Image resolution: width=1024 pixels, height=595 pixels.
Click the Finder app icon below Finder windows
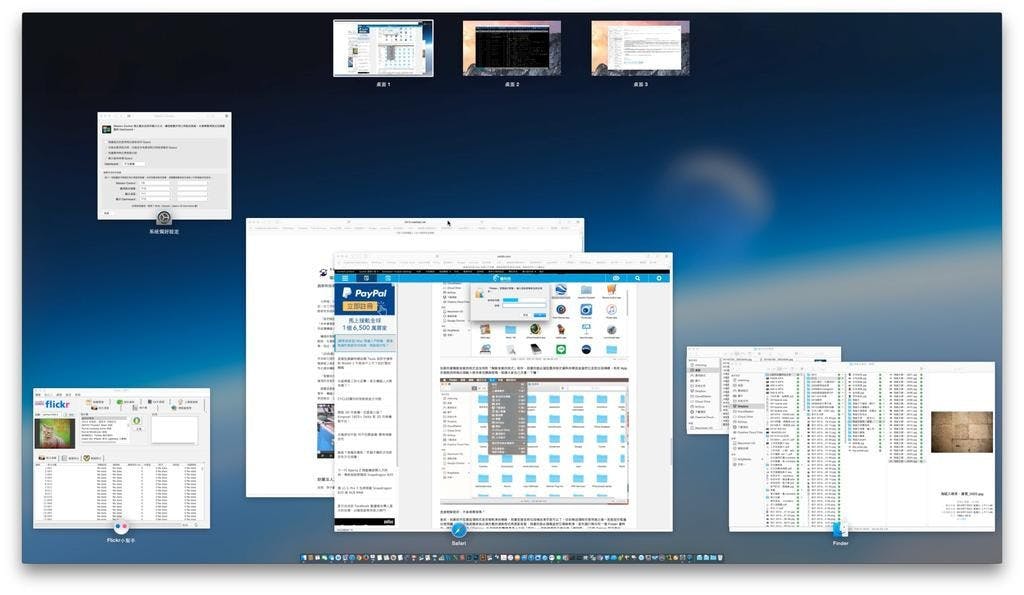point(840,528)
